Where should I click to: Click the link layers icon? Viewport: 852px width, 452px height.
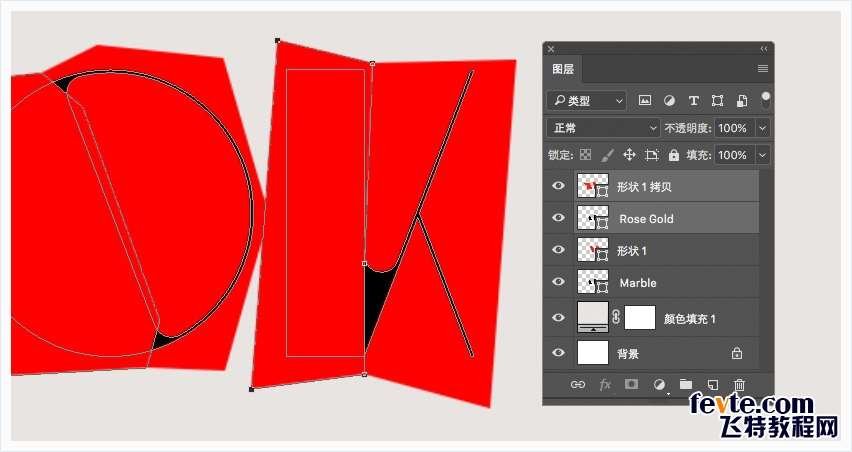(578, 385)
